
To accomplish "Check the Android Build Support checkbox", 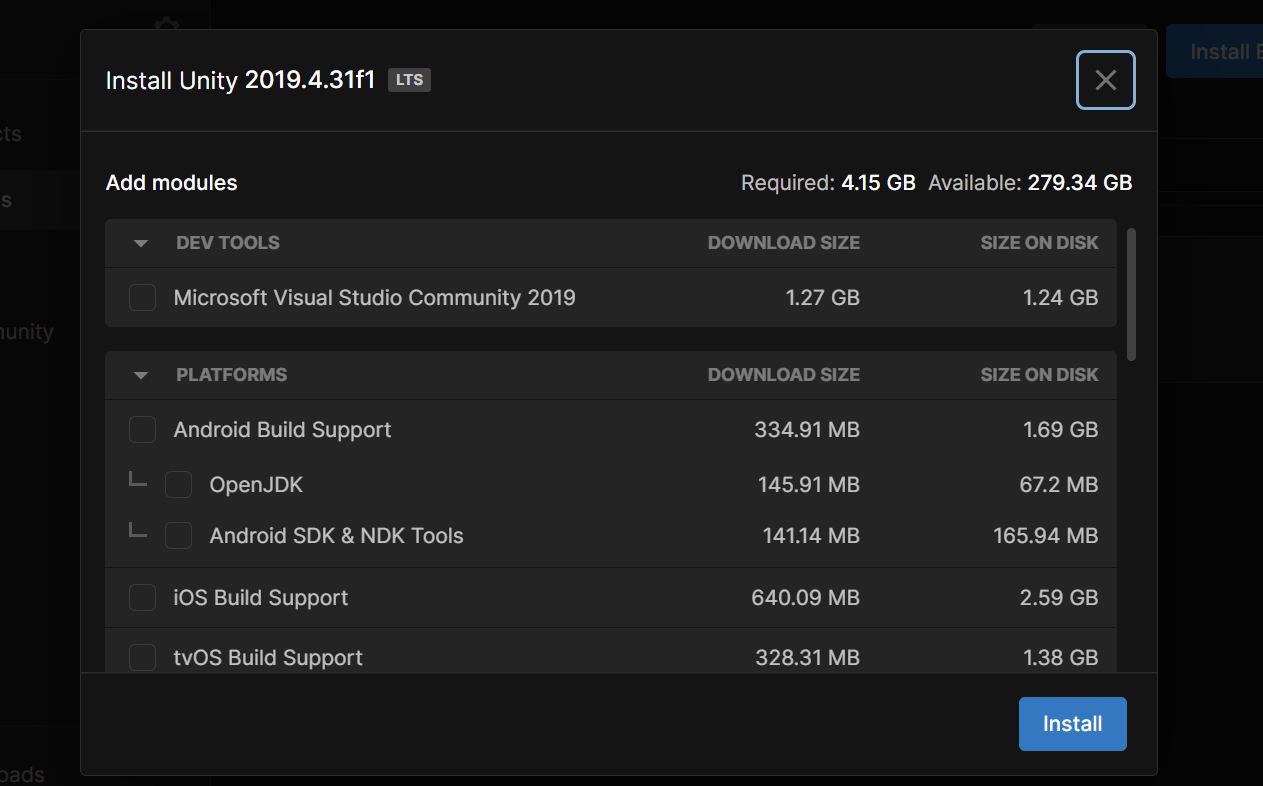I will (x=142, y=429).
